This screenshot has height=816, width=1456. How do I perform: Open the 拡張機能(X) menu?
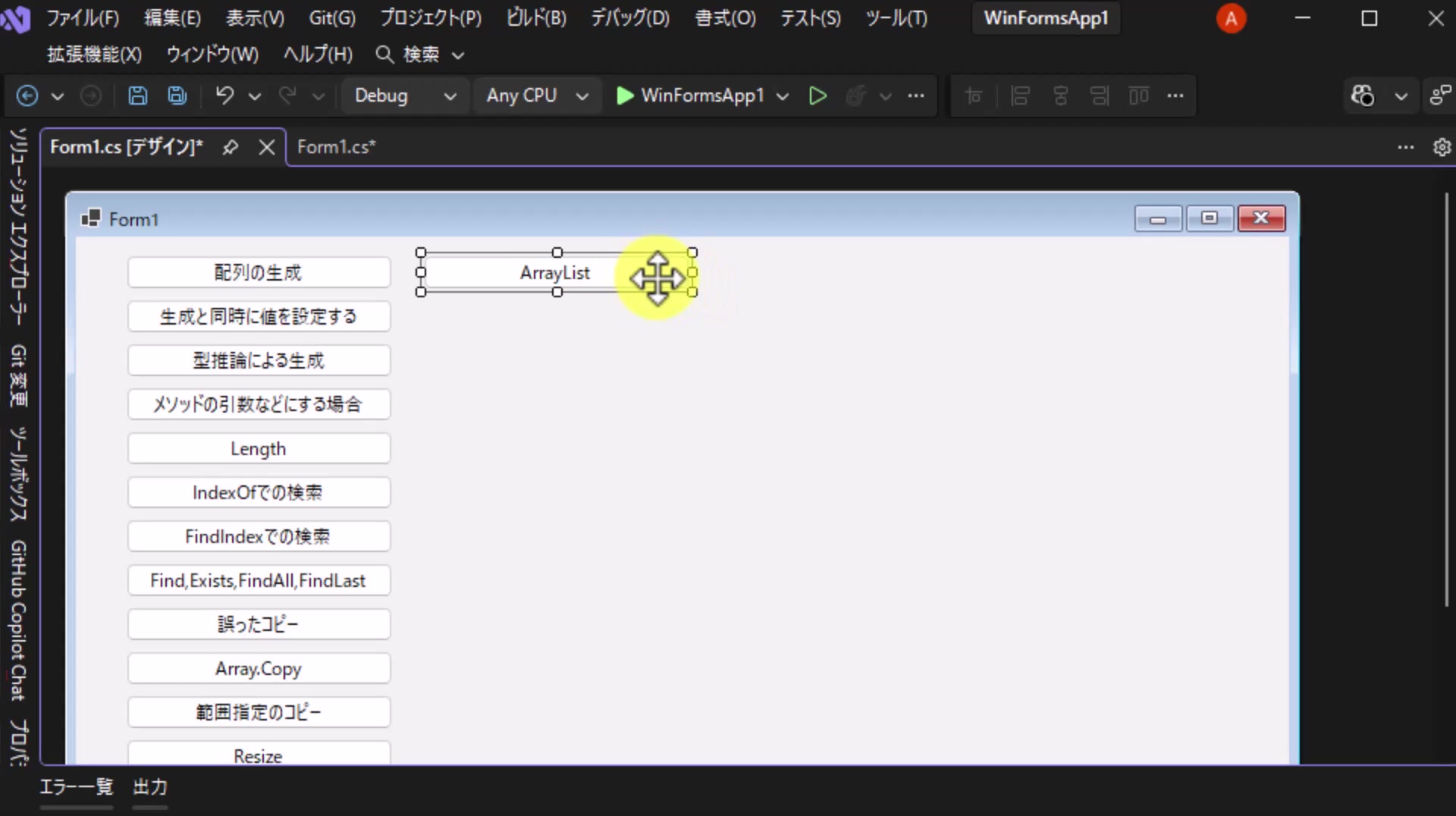[x=94, y=55]
